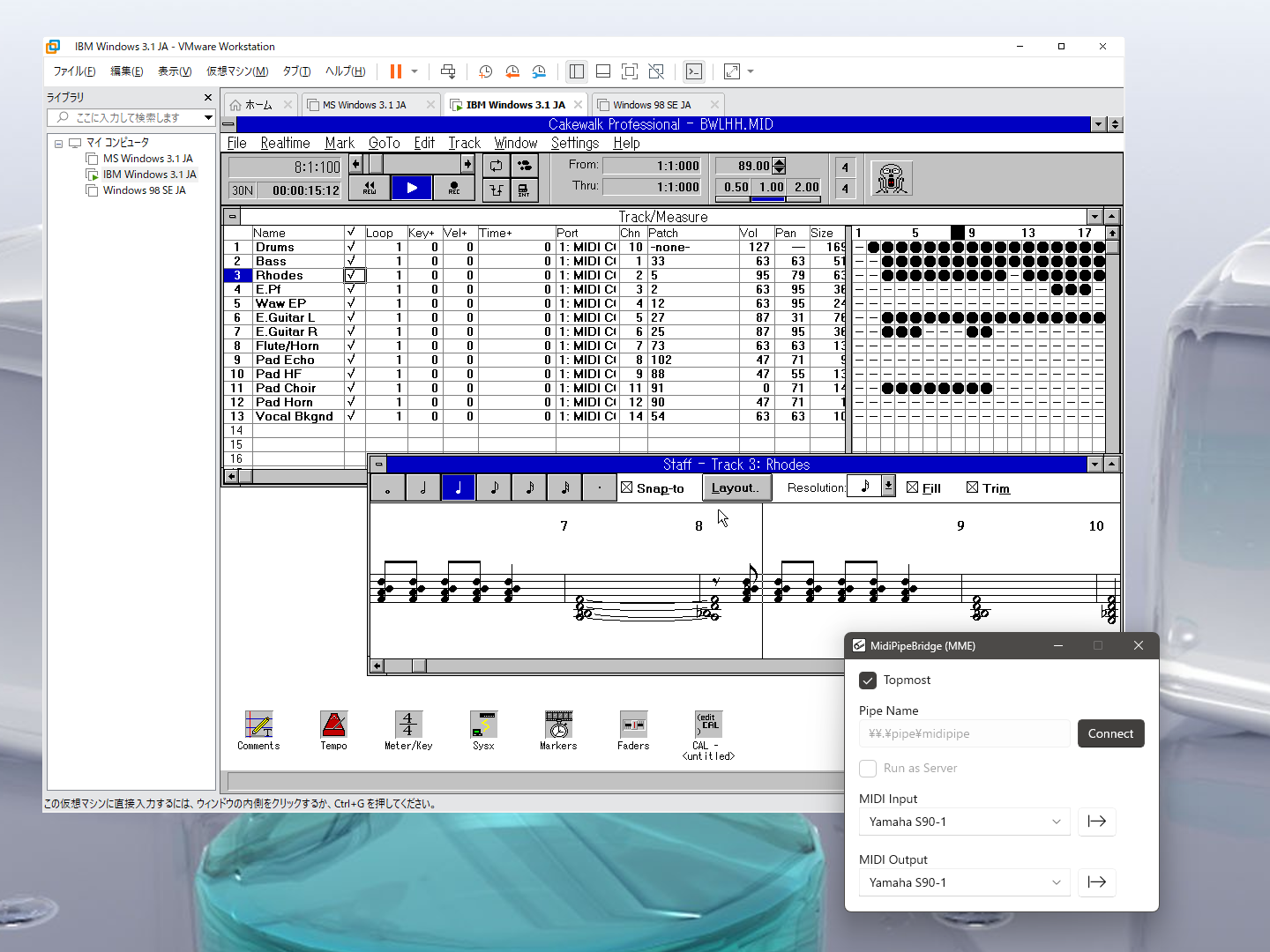The width and height of the screenshot is (1270, 952).
Task: Select the half note duration button
Action: pos(423,487)
